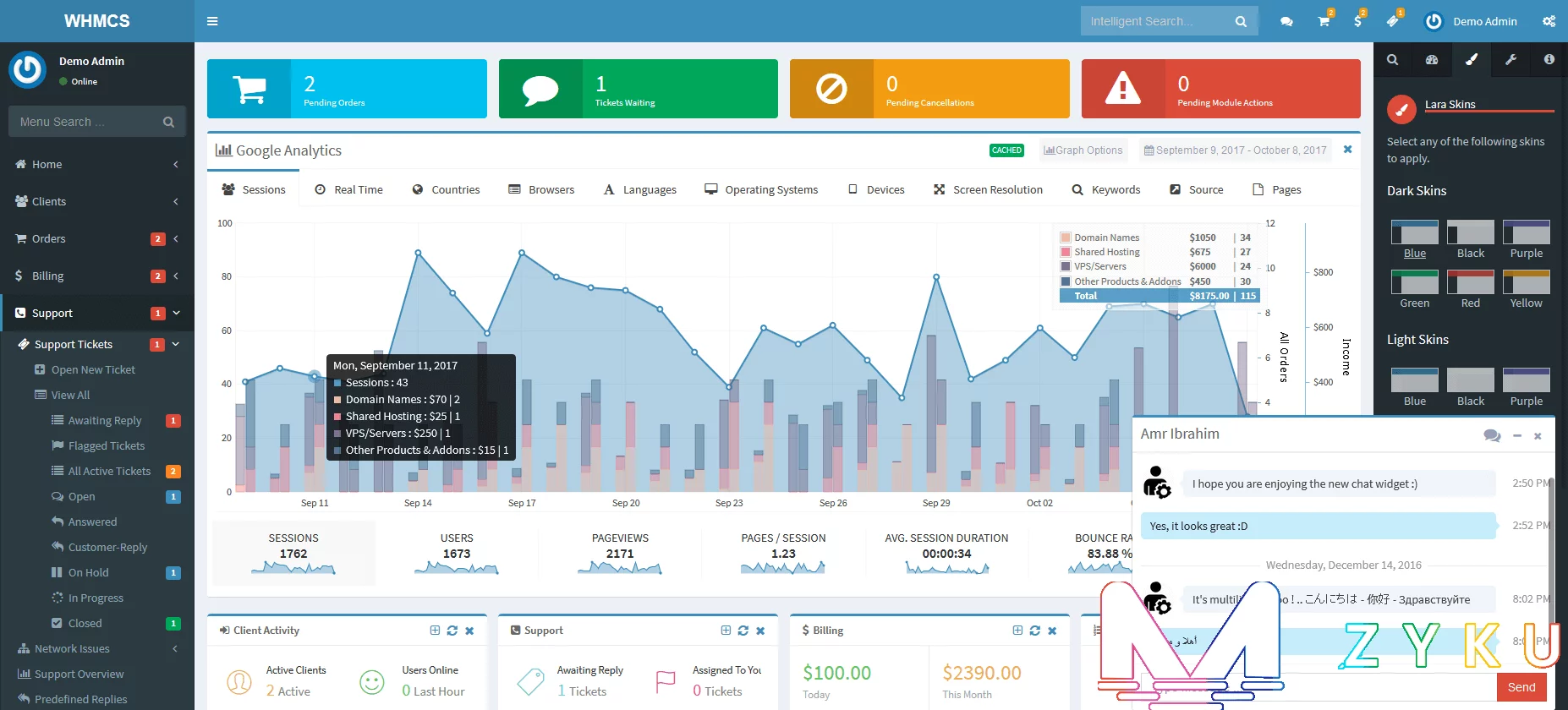Select the wrench tab in right panel

(1510, 60)
